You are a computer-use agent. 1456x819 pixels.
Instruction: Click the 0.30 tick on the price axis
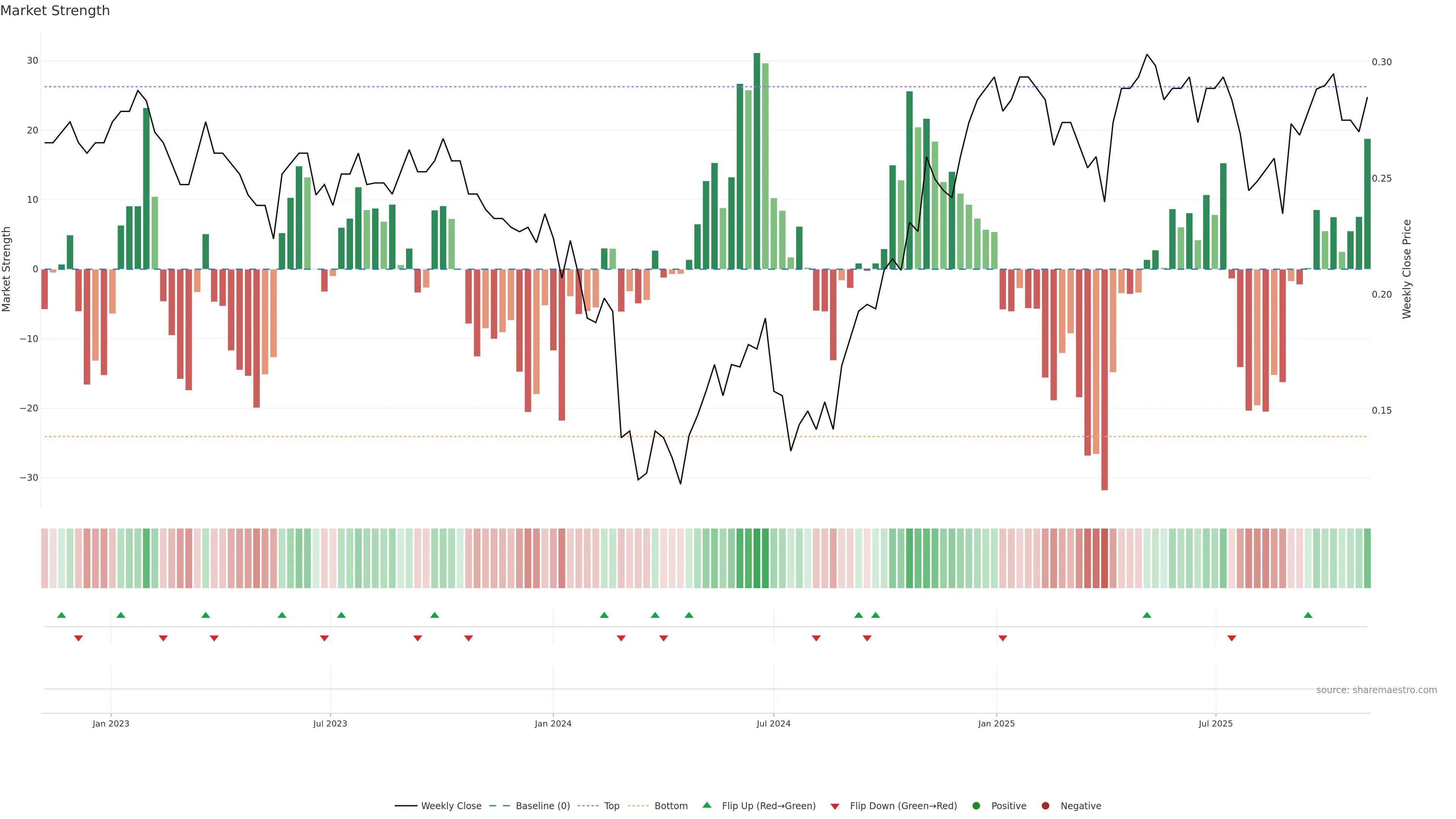pyautogui.click(x=1381, y=62)
